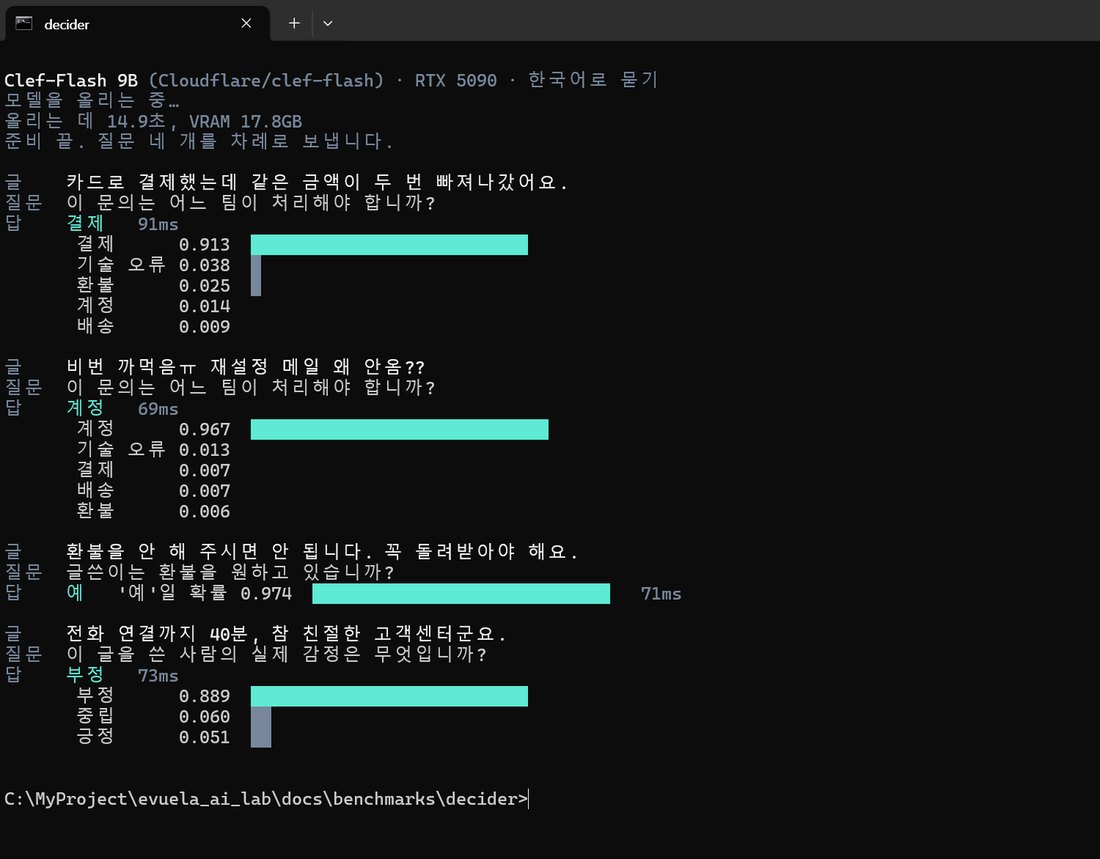Click the teal bar for 0.913
1100x859 pixels.
tap(389, 245)
